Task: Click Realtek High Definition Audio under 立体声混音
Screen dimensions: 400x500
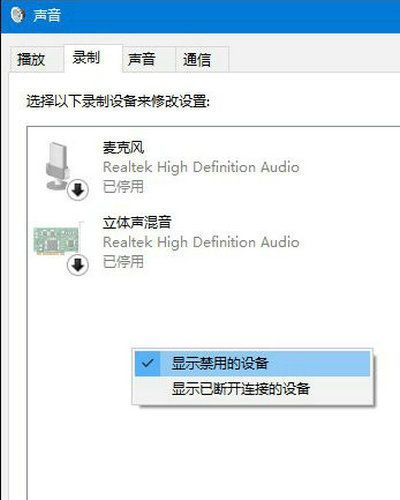Action: tap(201, 242)
